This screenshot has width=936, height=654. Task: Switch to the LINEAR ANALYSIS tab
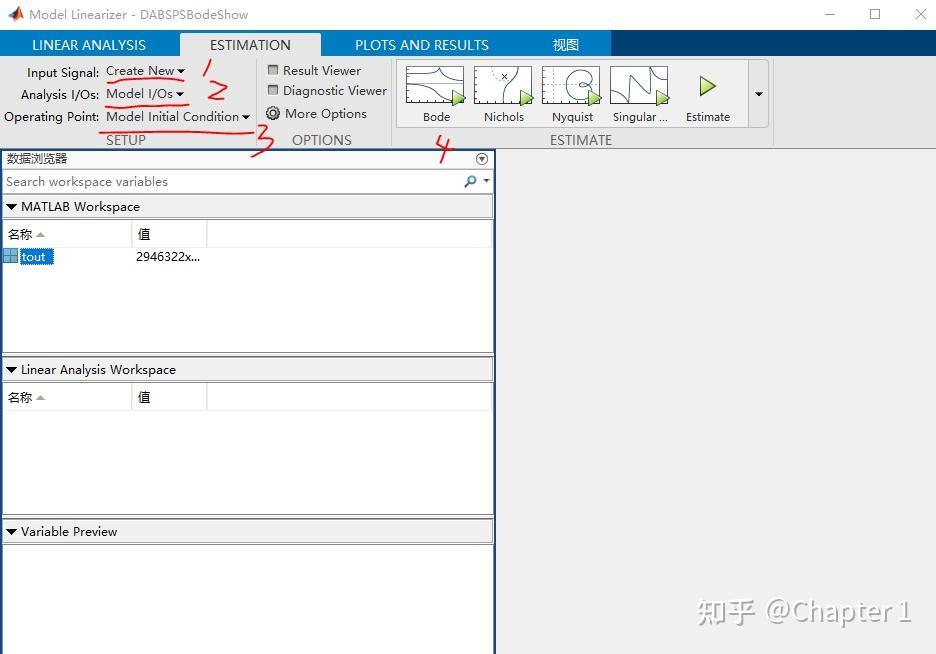pos(88,44)
